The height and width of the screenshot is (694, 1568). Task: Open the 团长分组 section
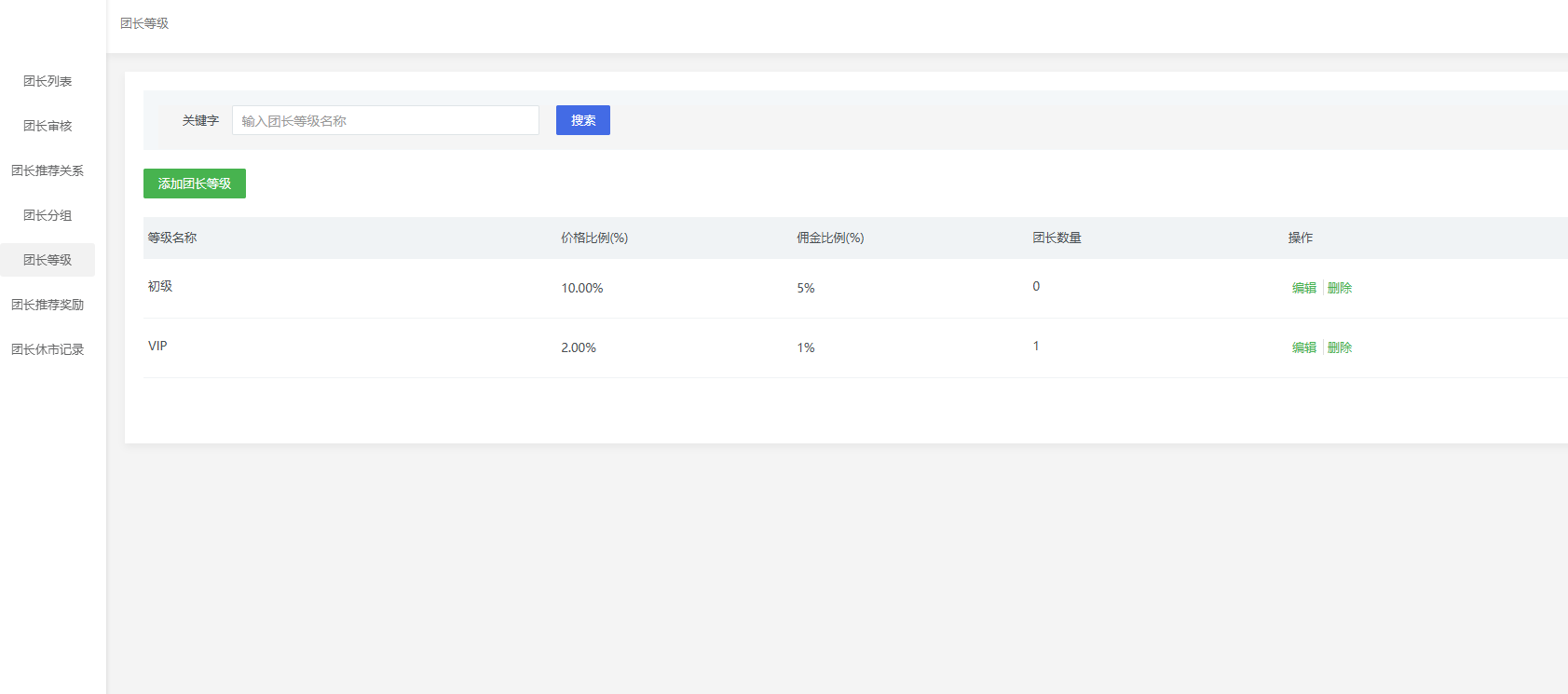point(48,215)
